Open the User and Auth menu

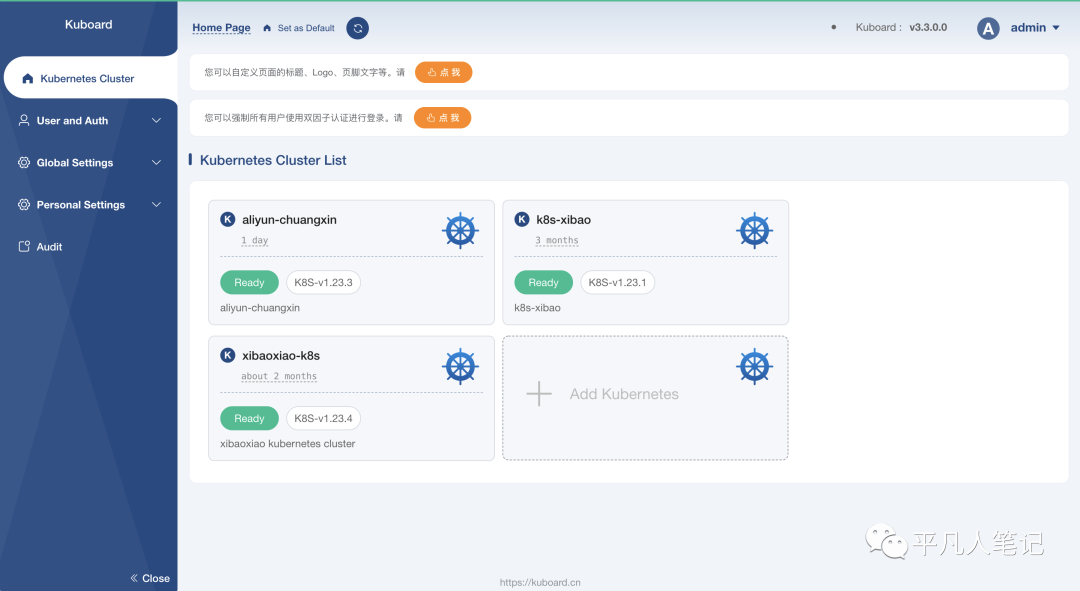click(89, 121)
